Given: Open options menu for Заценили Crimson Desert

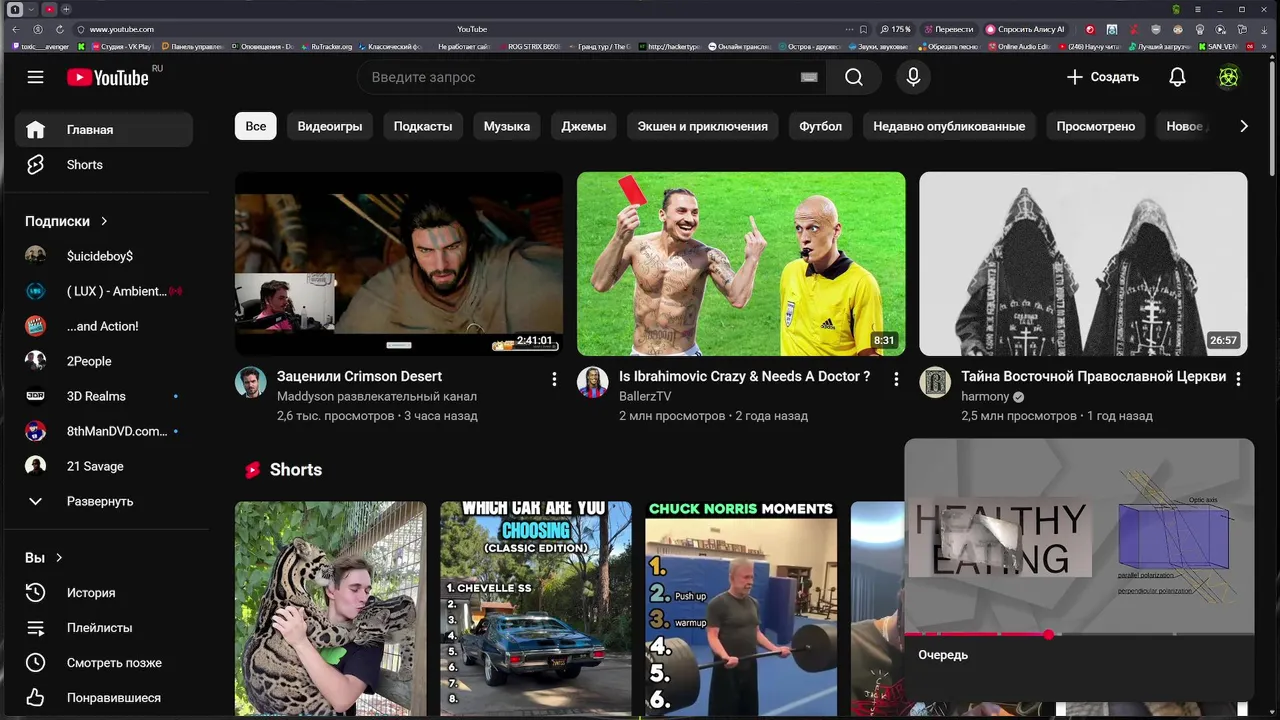Looking at the screenshot, I should (554, 379).
